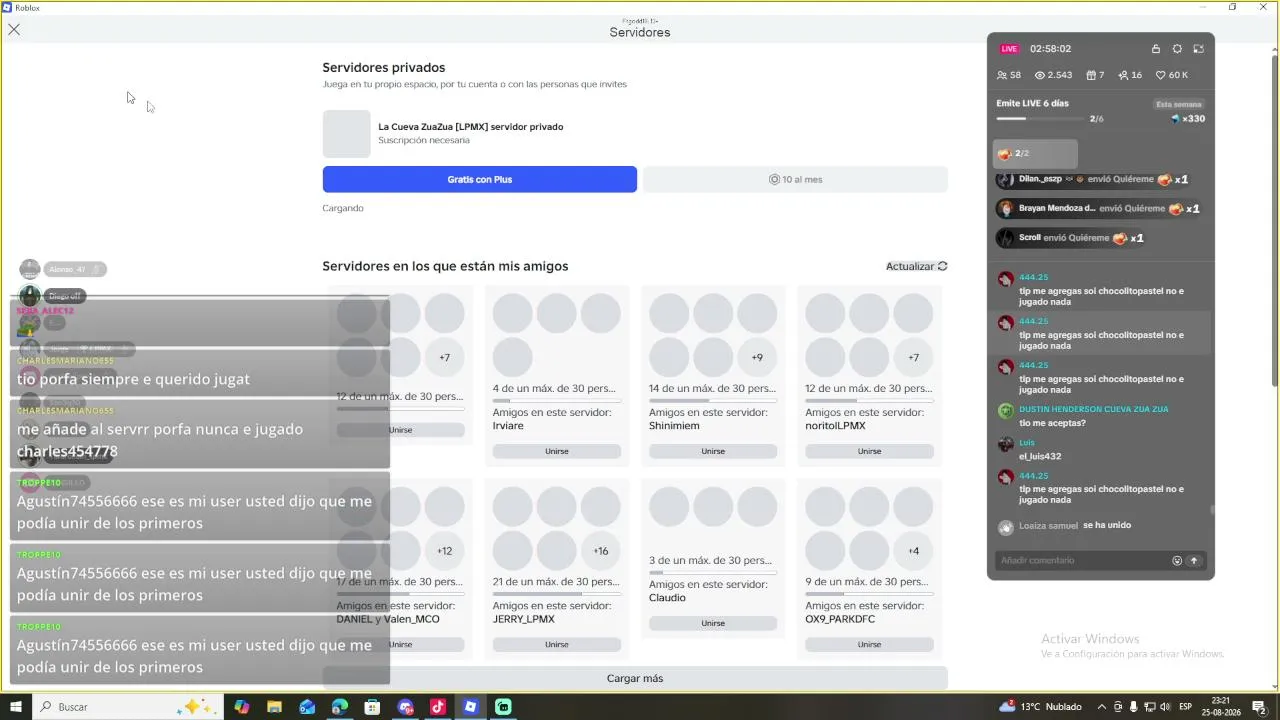Open the Esta semana selector in the LIVE panel

[1179, 104]
